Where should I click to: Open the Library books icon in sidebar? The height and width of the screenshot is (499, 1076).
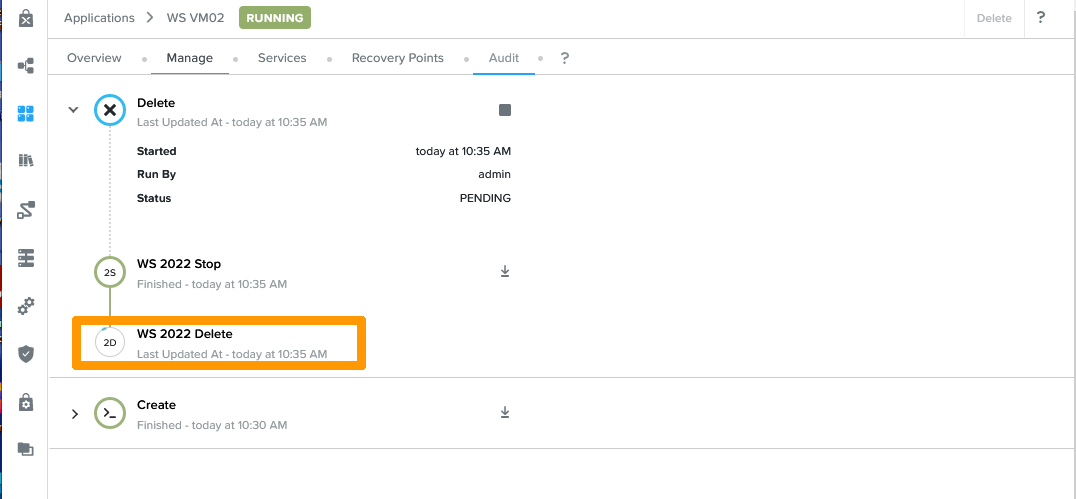26,161
